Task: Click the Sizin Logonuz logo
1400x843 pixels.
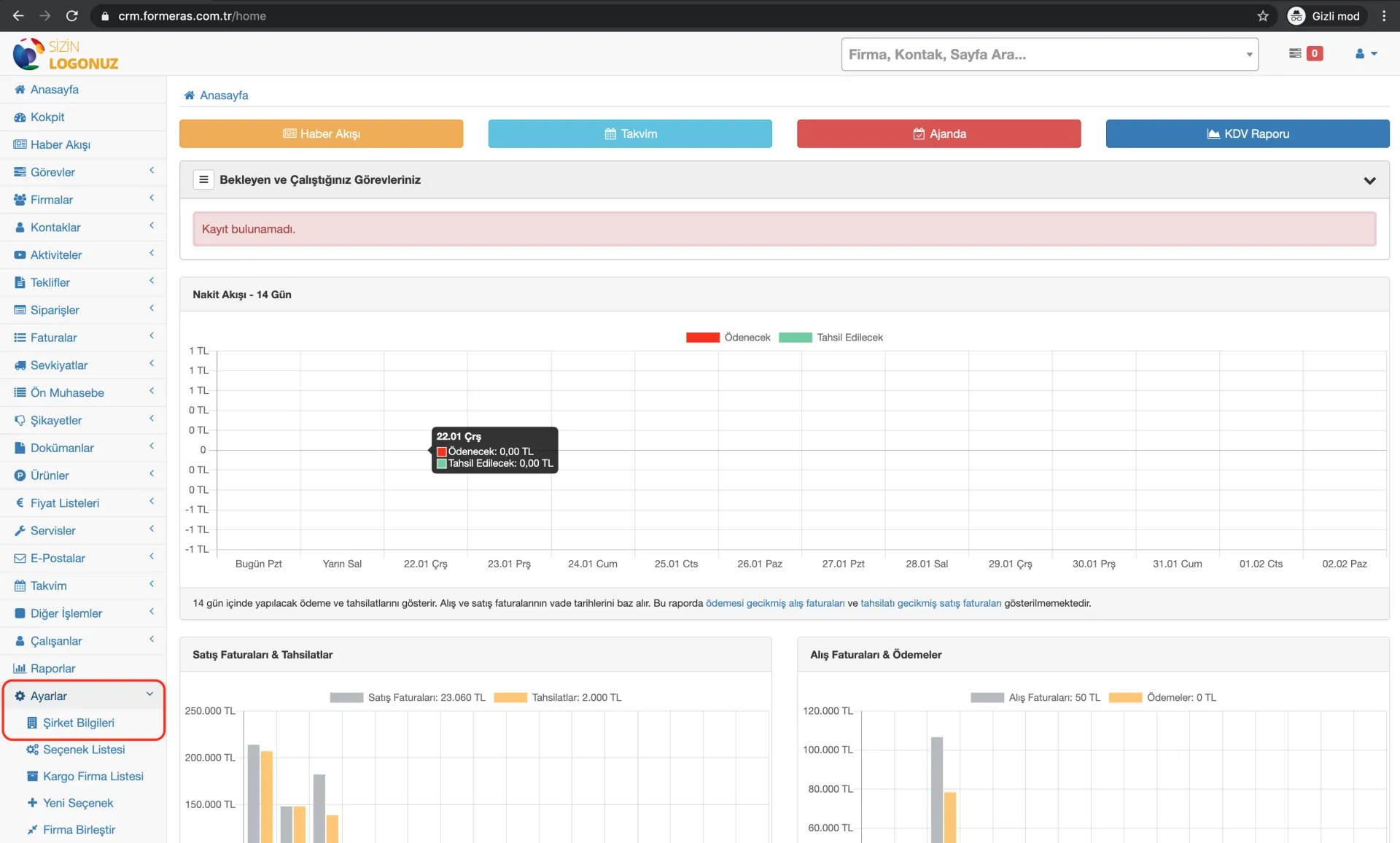Action: click(x=66, y=55)
